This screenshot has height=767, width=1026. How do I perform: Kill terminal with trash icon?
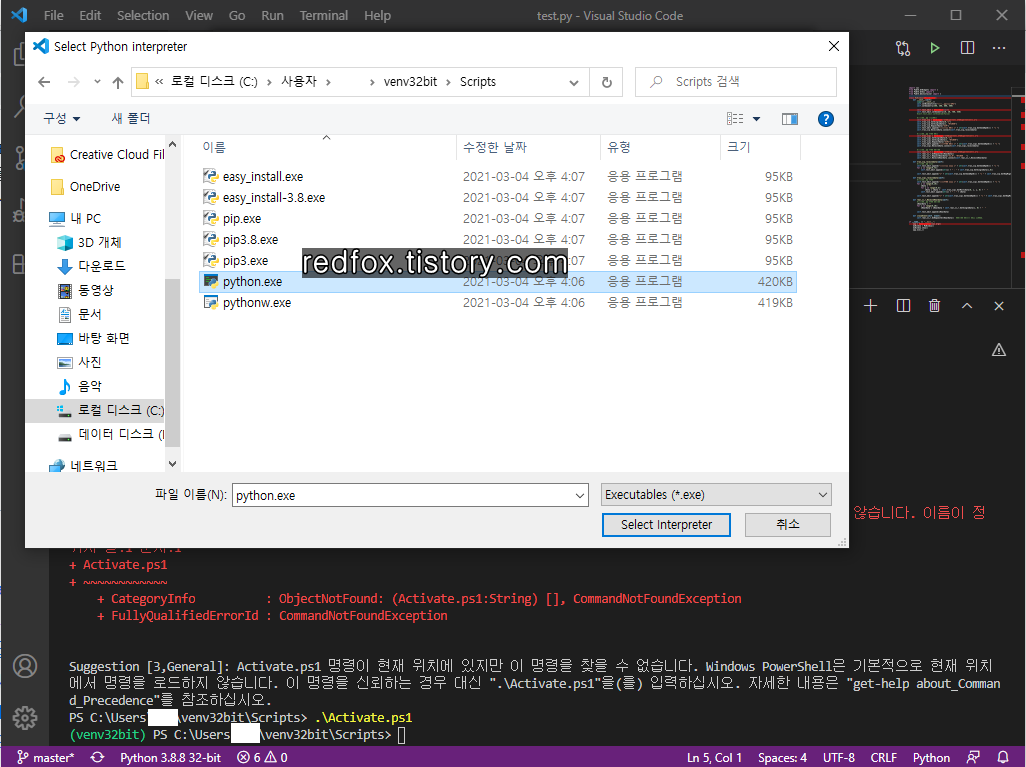934,306
